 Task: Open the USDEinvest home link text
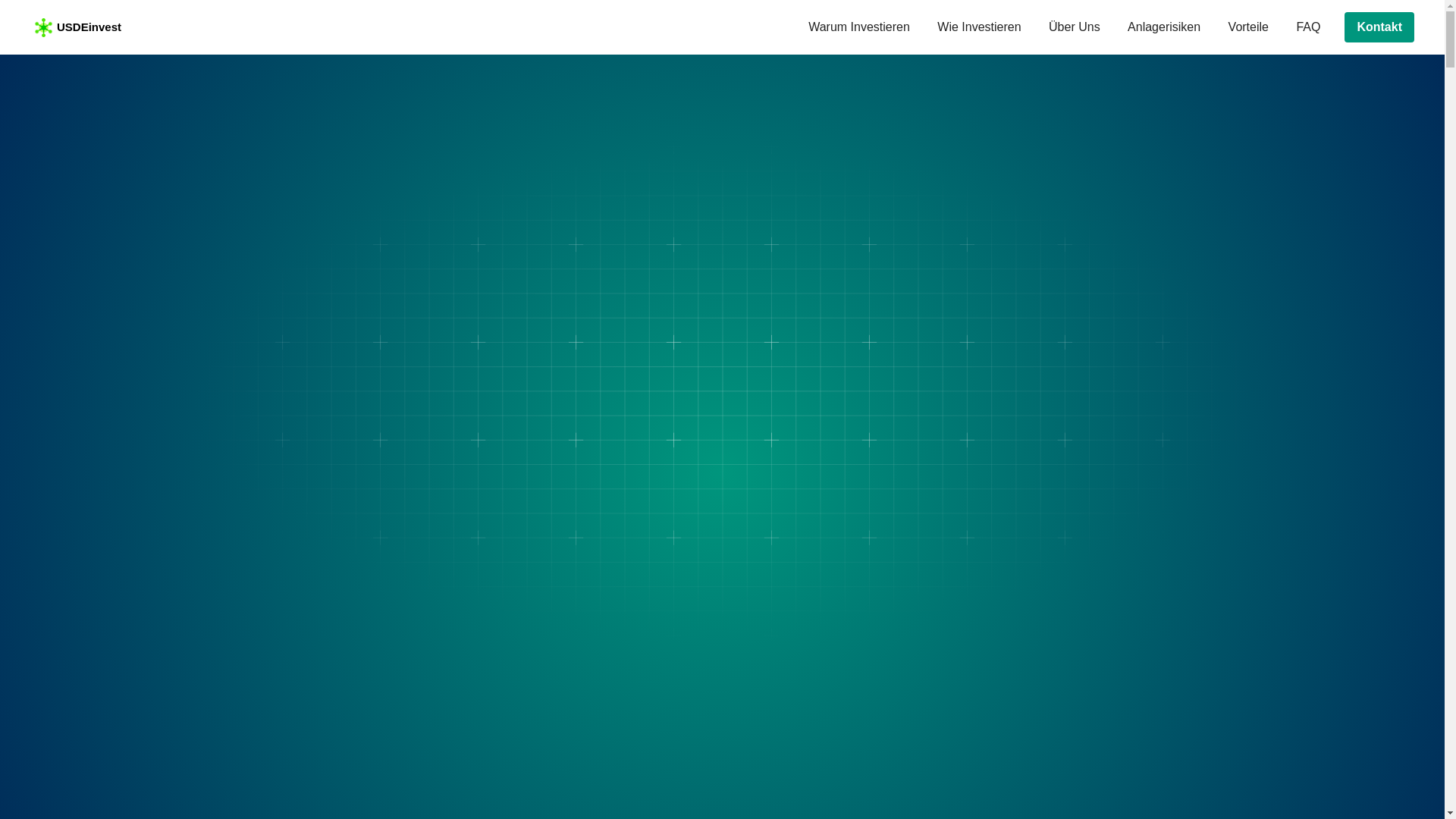[89, 27]
